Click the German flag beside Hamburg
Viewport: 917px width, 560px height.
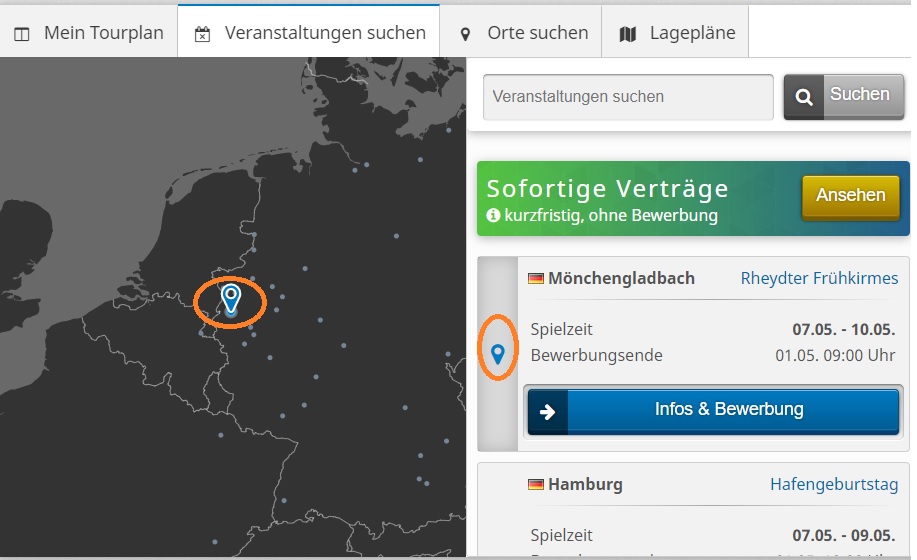coord(536,485)
